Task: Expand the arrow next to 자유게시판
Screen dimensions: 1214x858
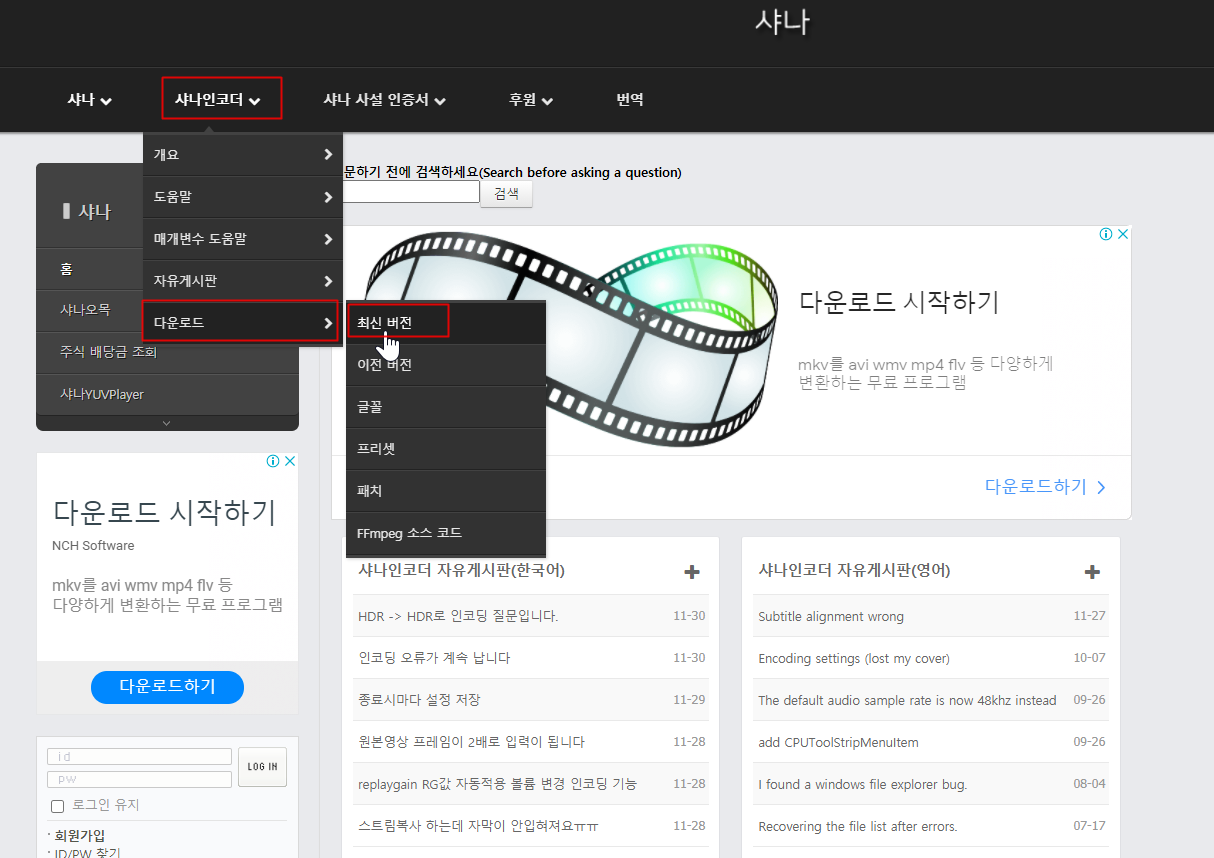Action: 328,281
